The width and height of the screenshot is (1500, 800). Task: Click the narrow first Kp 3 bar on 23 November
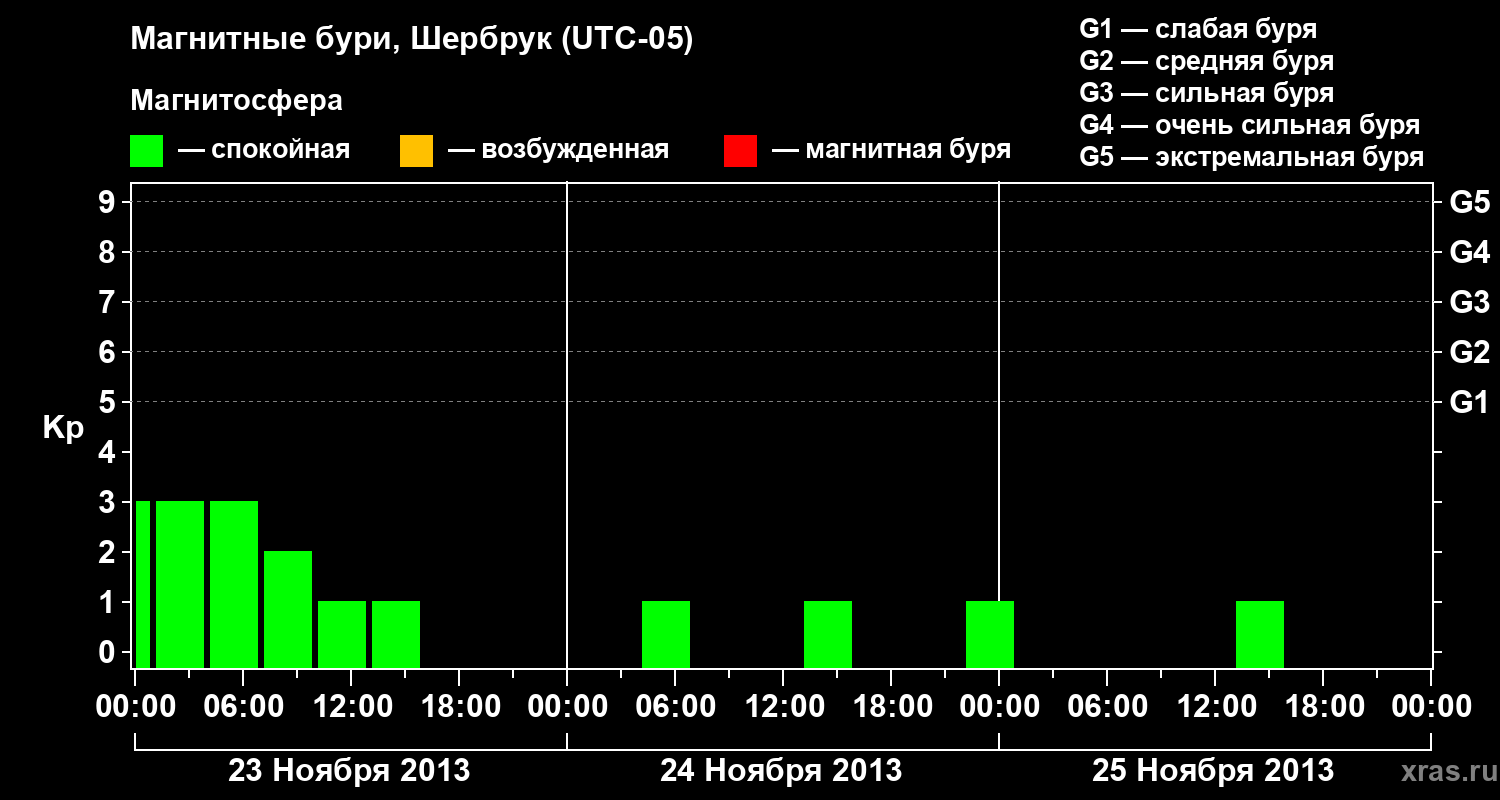coord(143,584)
